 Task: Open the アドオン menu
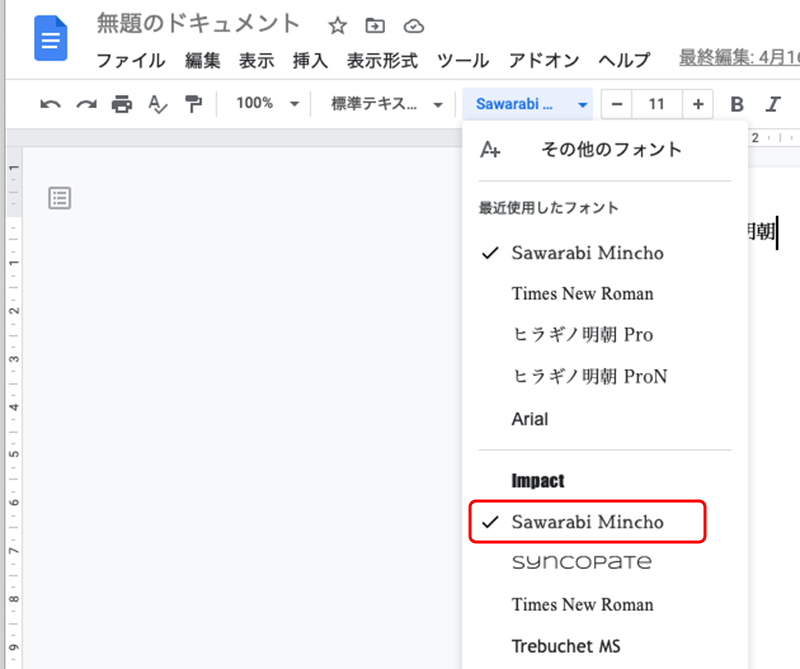[544, 61]
